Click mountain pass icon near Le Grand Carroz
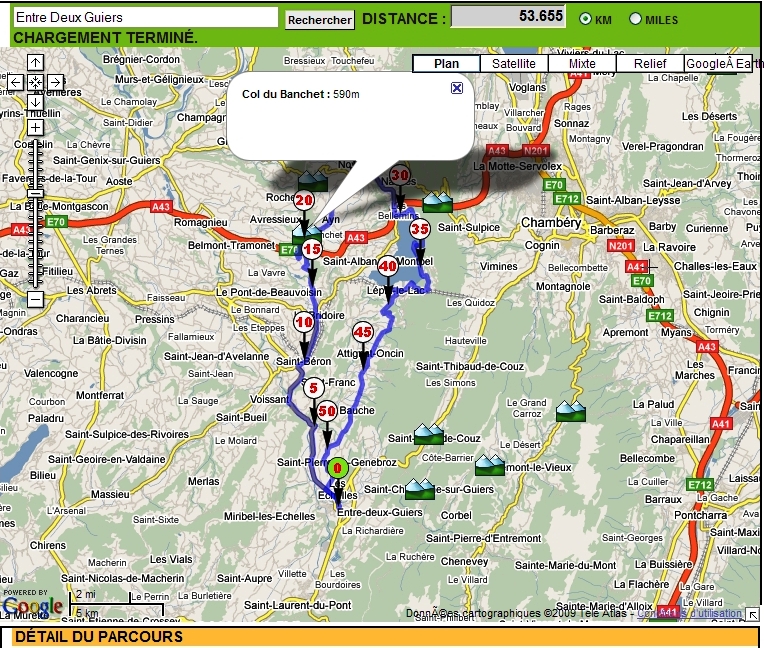 click(571, 411)
